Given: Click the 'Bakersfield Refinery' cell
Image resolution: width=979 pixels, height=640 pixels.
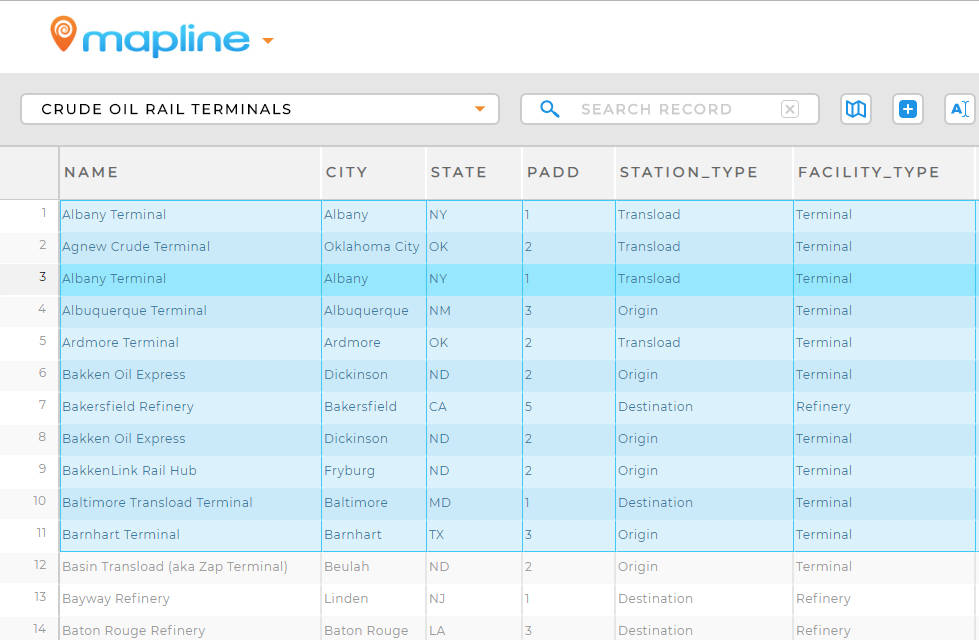Looking at the screenshot, I should 190,406.
